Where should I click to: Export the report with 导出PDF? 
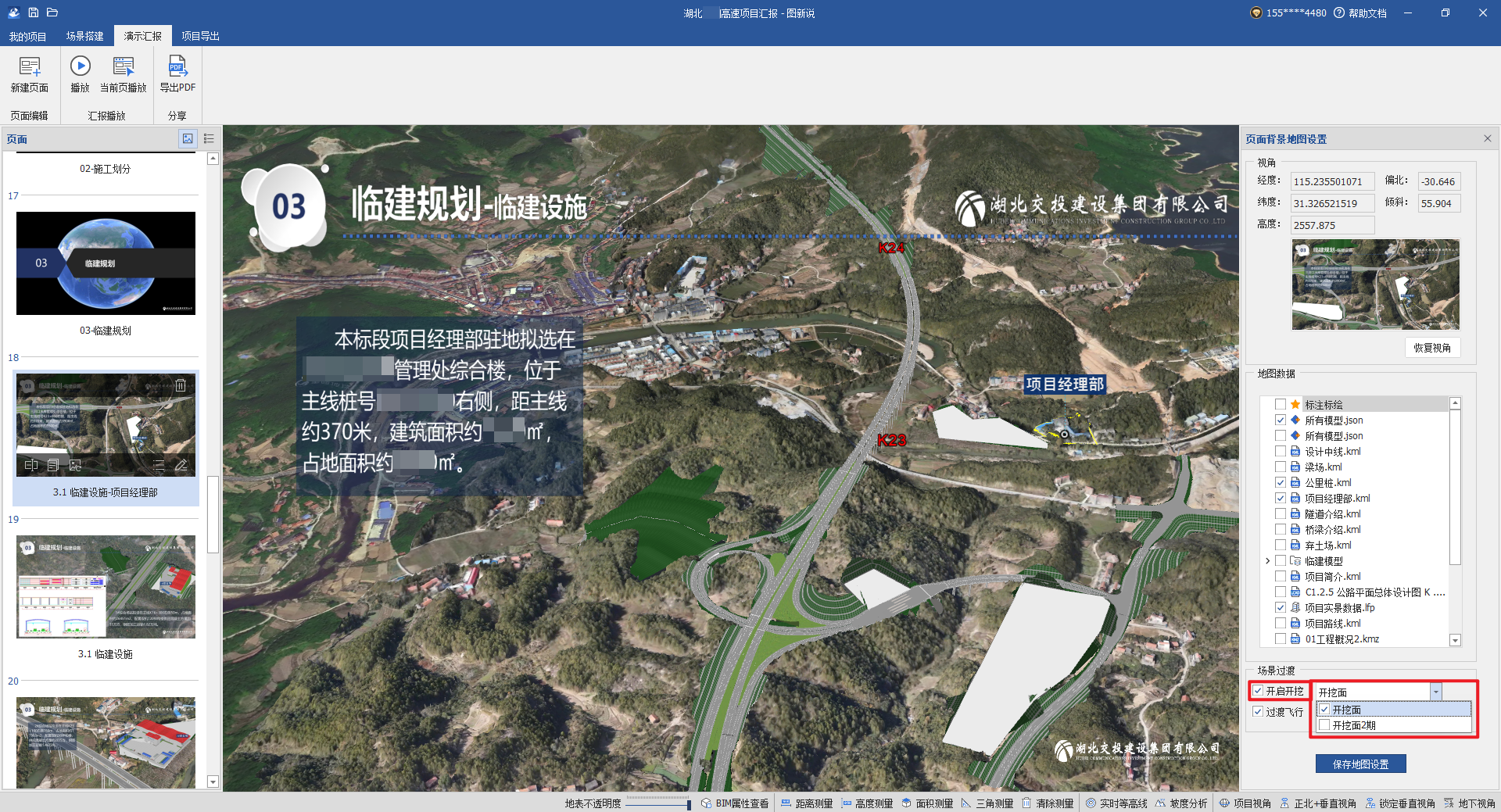point(177,68)
